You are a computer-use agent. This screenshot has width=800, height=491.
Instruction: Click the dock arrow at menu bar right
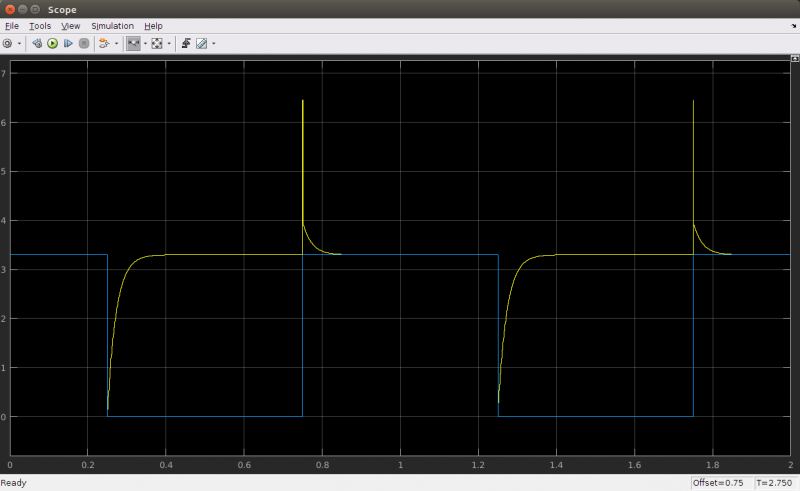(x=793, y=26)
